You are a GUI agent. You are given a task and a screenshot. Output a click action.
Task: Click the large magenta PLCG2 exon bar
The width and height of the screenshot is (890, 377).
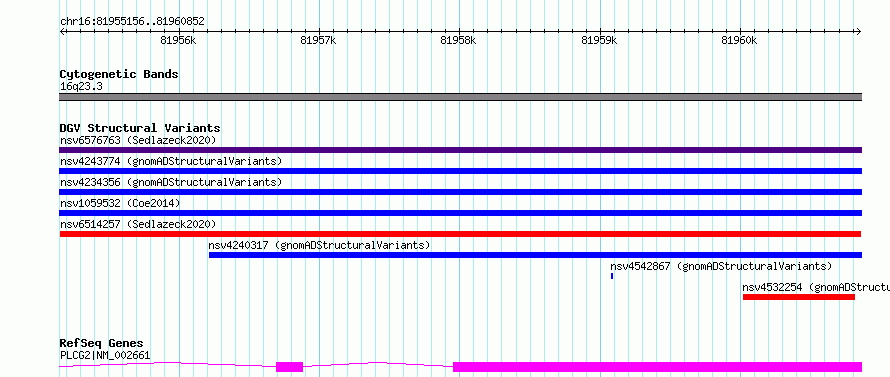[x=657, y=367]
